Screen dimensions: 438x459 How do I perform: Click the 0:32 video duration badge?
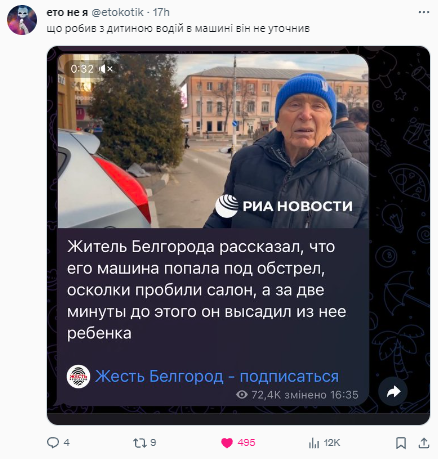click(82, 69)
